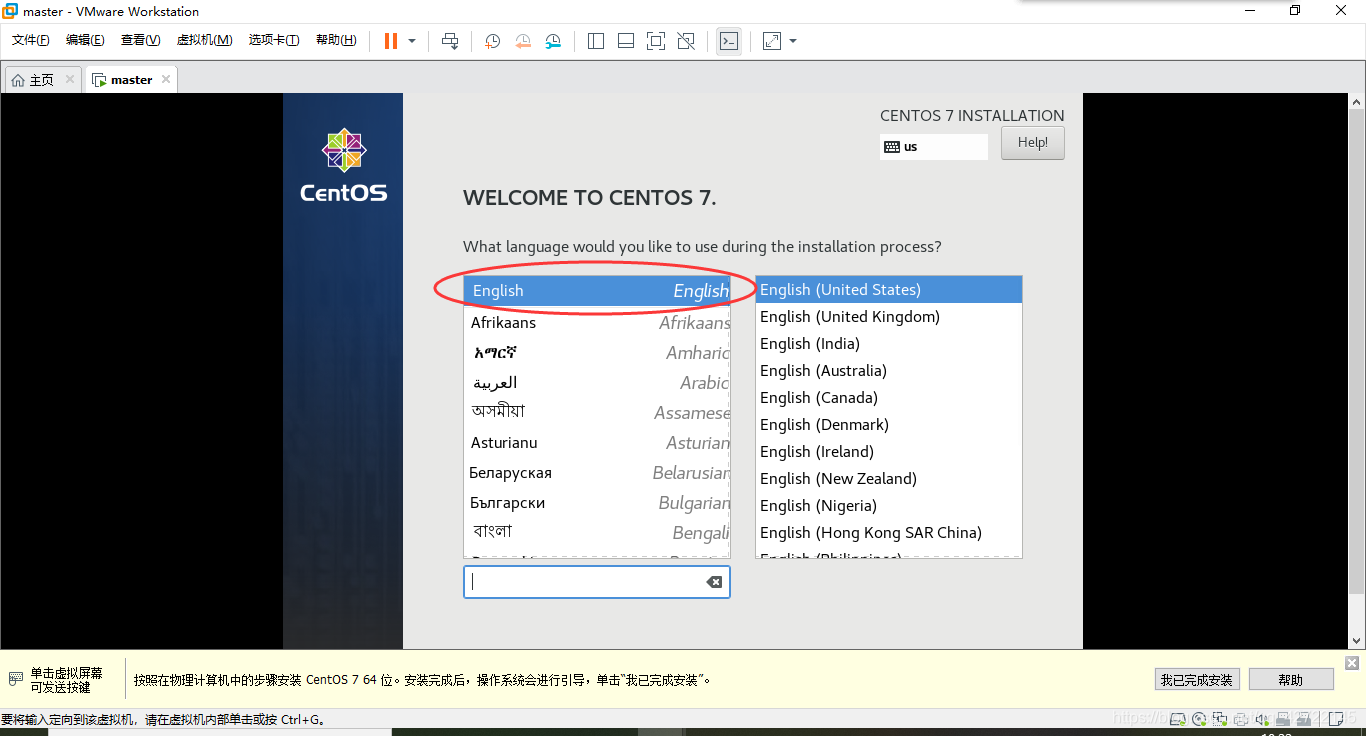The width and height of the screenshot is (1366, 736).
Task: Open the snapshot manager wrench-clock icon
Action: (554, 41)
